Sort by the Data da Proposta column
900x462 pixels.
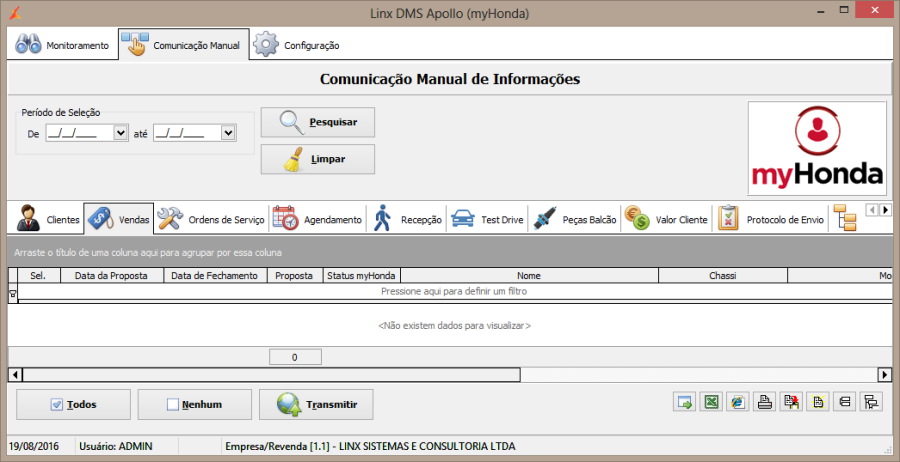[112, 276]
